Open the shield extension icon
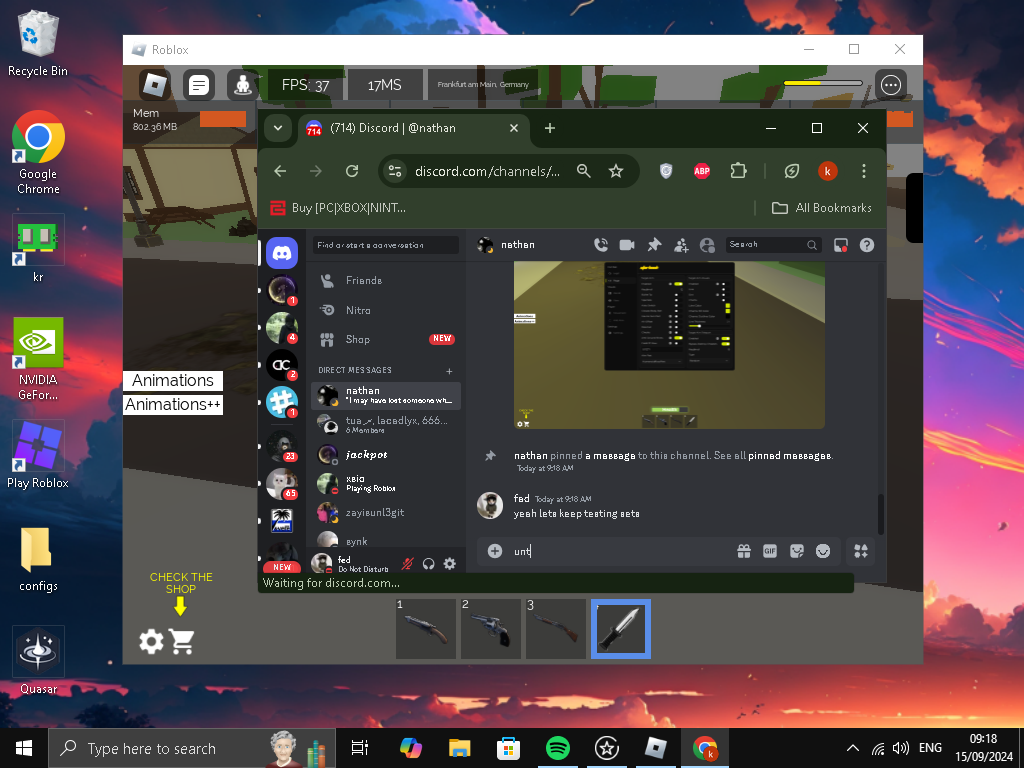Screen dimensions: 1024x768 [666, 171]
